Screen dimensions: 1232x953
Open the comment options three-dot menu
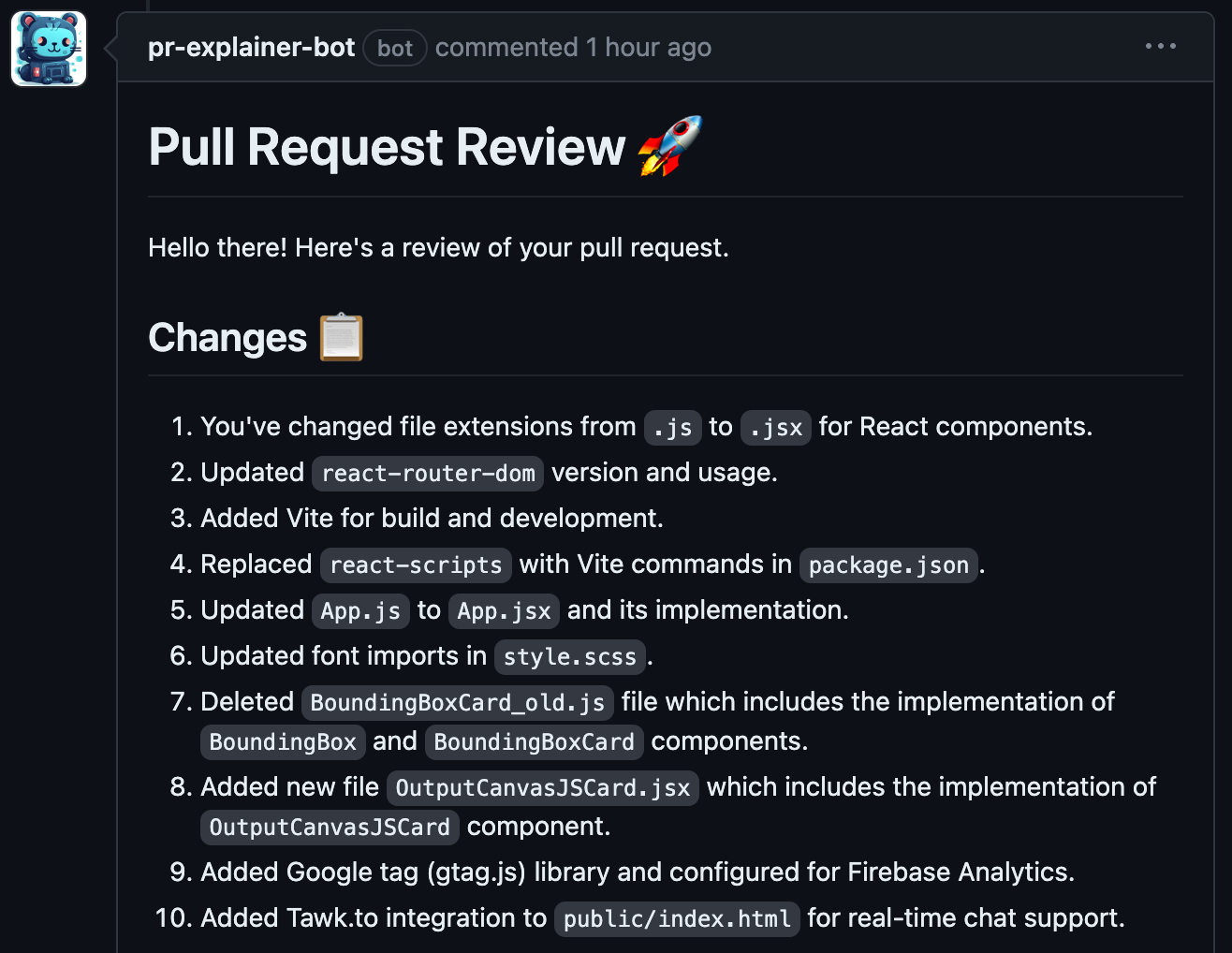point(1160,46)
